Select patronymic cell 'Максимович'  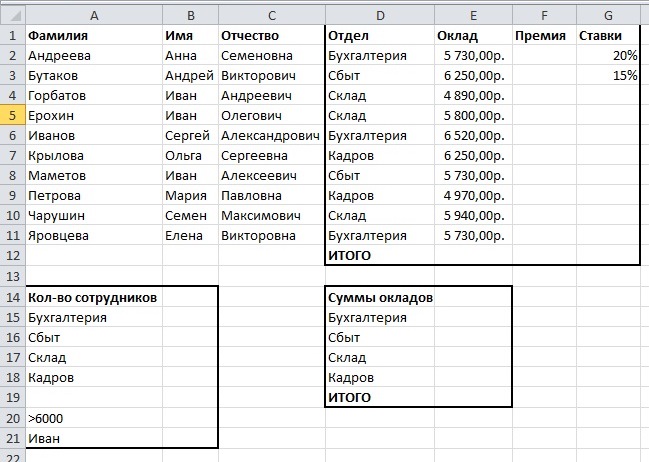coord(272,216)
